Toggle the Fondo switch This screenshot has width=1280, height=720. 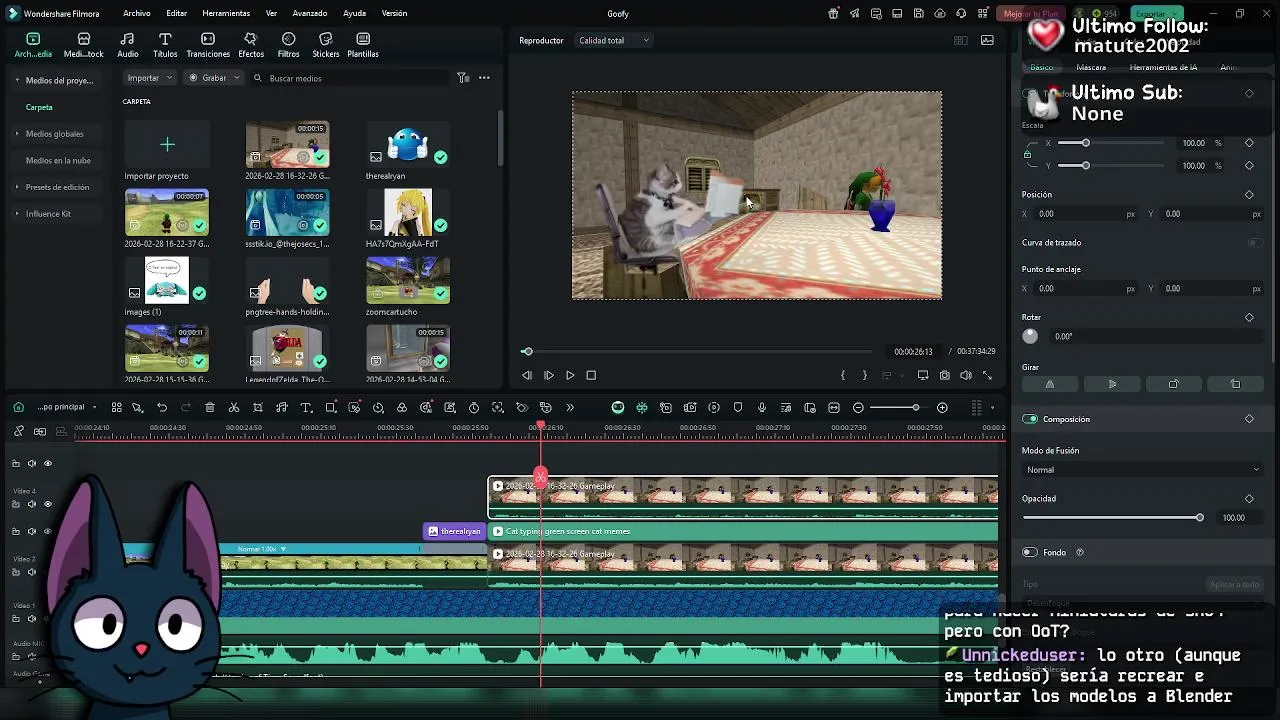(1030, 552)
